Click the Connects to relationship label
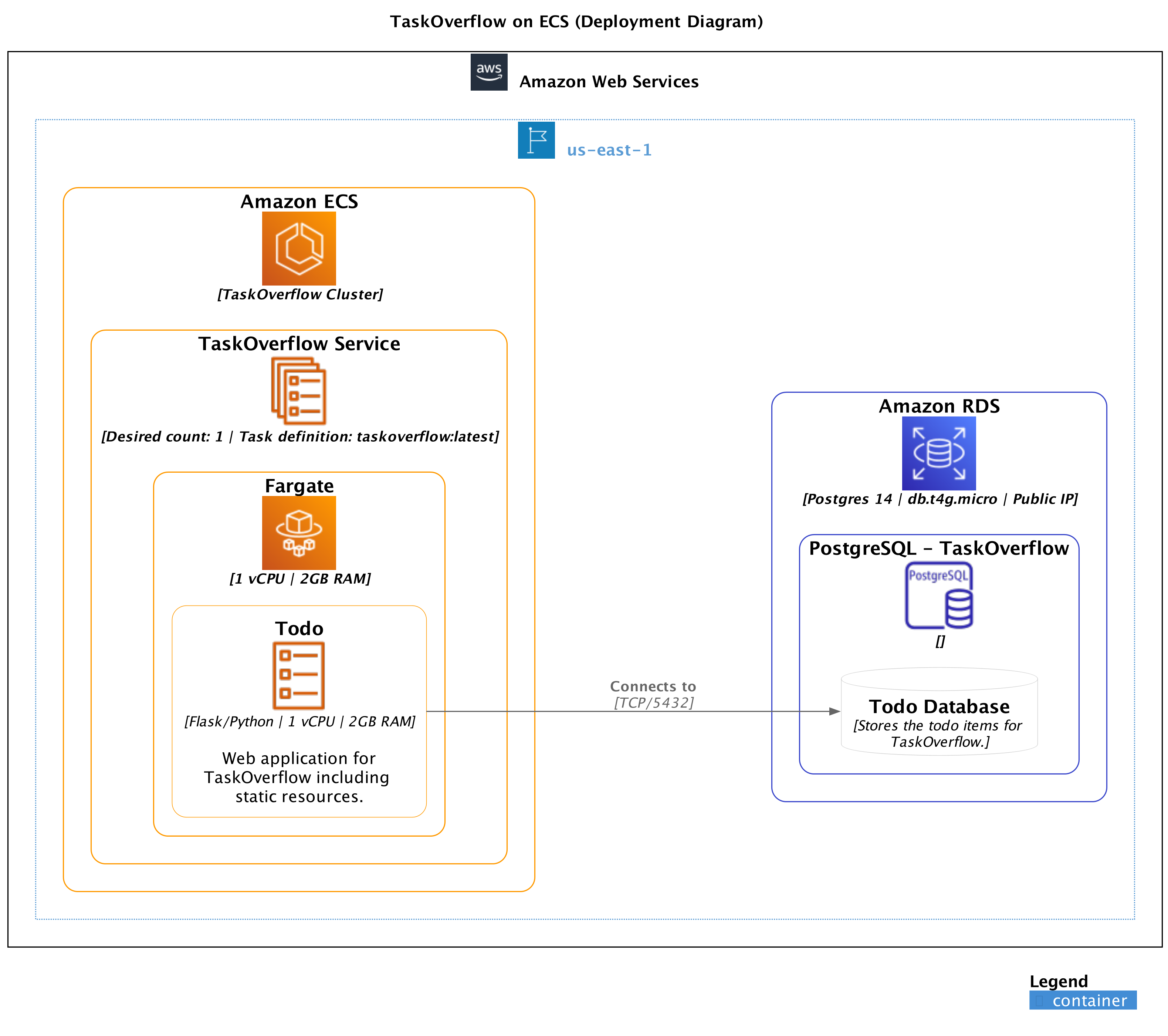This screenshot has height=1036, width=1168. click(x=653, y=687)
